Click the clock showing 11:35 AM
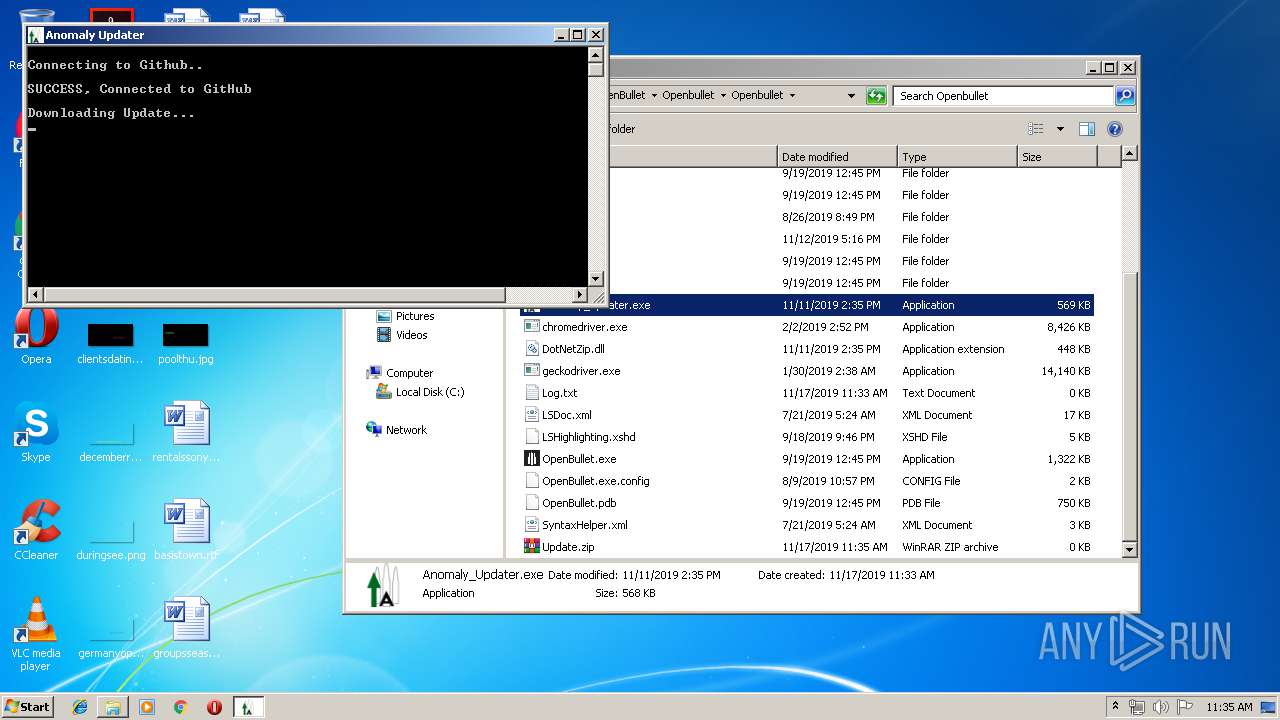Viewport: 1280px width, 720px height. 1229,707
